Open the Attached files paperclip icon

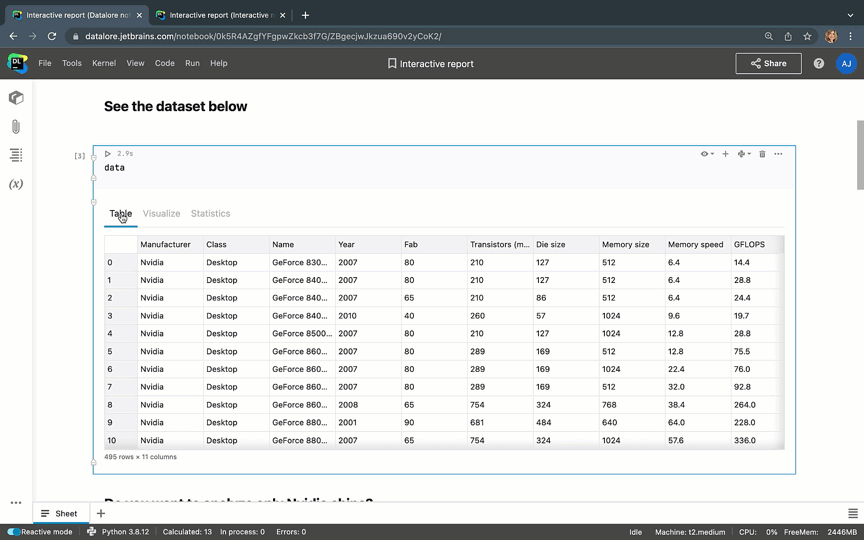pyautogui.click(x=16, y=127)
